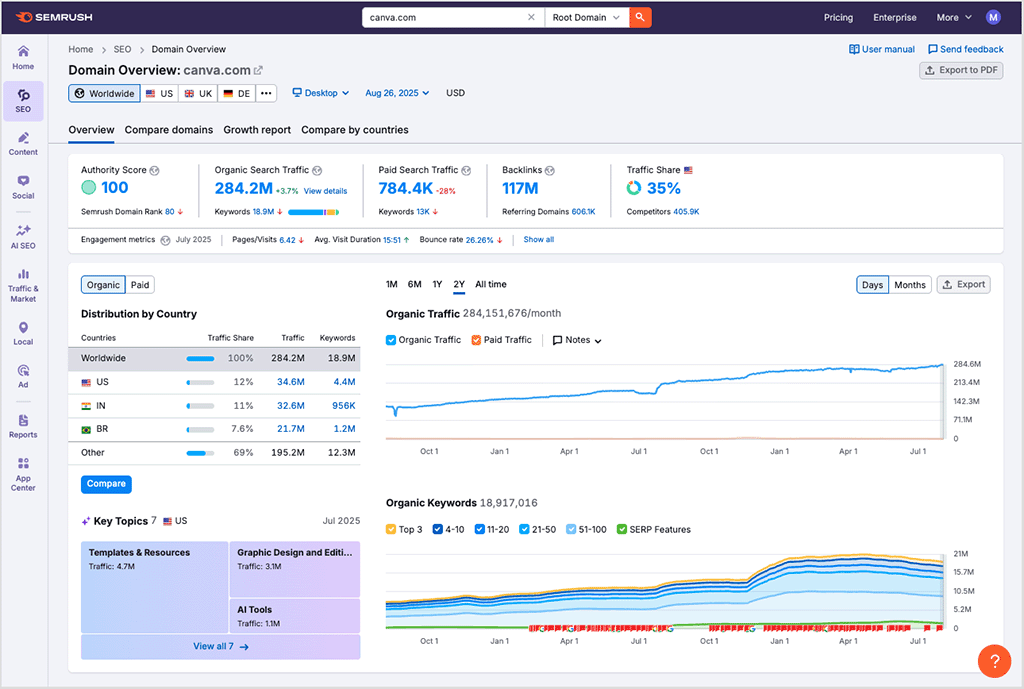Click the keywords distribution color bar

[313, 212]
